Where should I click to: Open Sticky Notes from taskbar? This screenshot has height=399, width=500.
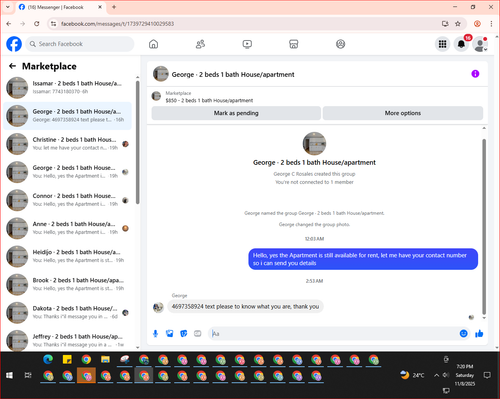click(67, 359)
